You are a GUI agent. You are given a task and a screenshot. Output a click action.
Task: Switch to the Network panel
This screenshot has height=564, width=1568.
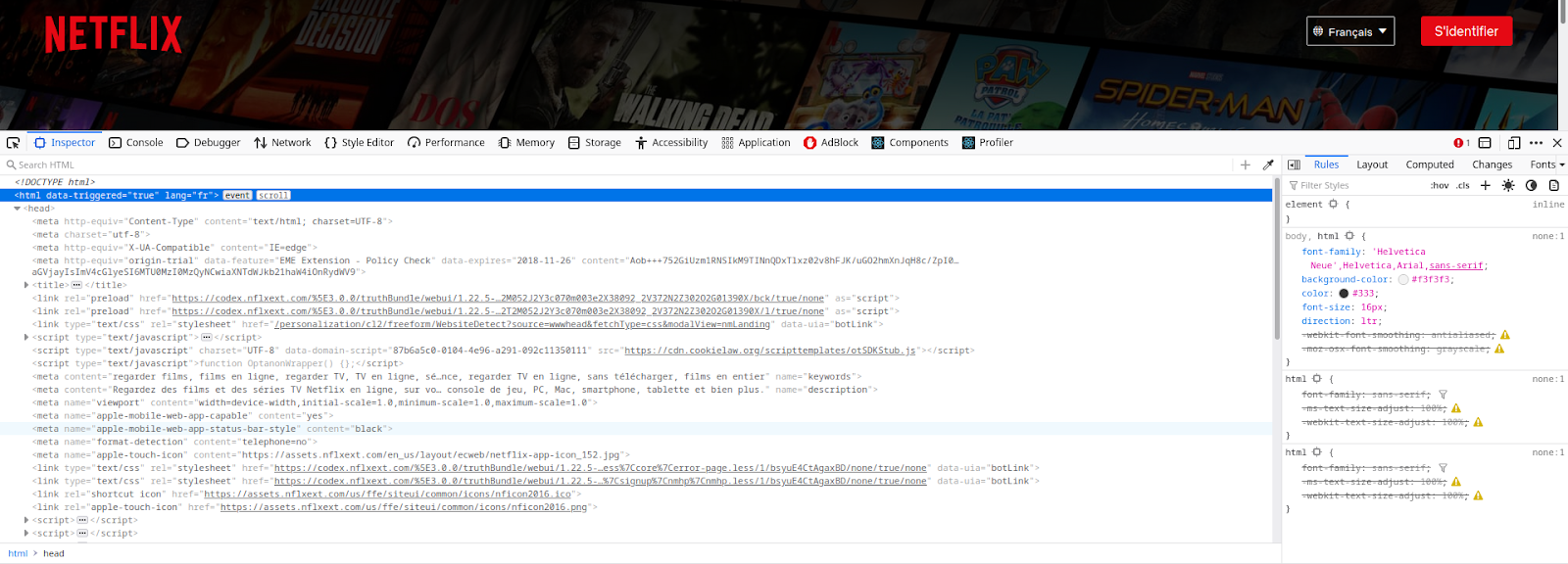[282, 143]
